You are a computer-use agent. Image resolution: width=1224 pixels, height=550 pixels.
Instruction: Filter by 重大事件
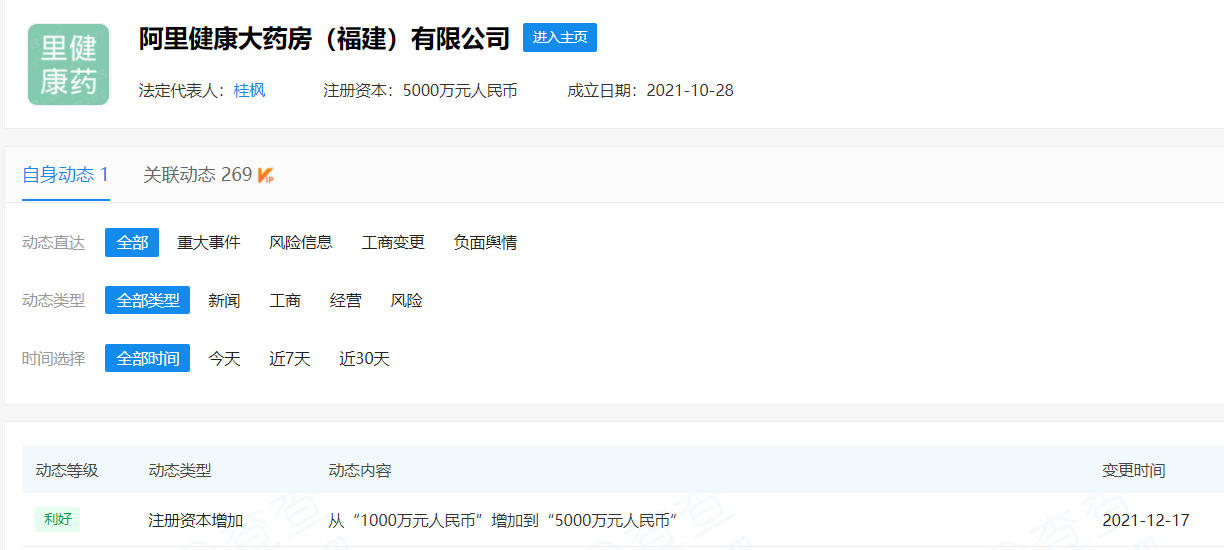[209, 242]
